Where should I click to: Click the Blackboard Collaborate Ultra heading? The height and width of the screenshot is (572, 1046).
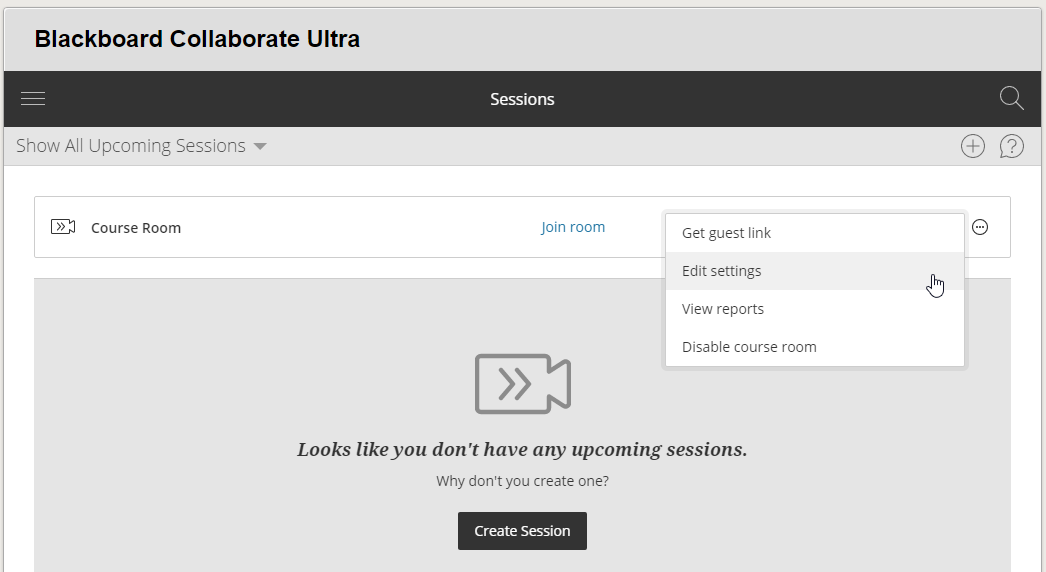[197, 39]
